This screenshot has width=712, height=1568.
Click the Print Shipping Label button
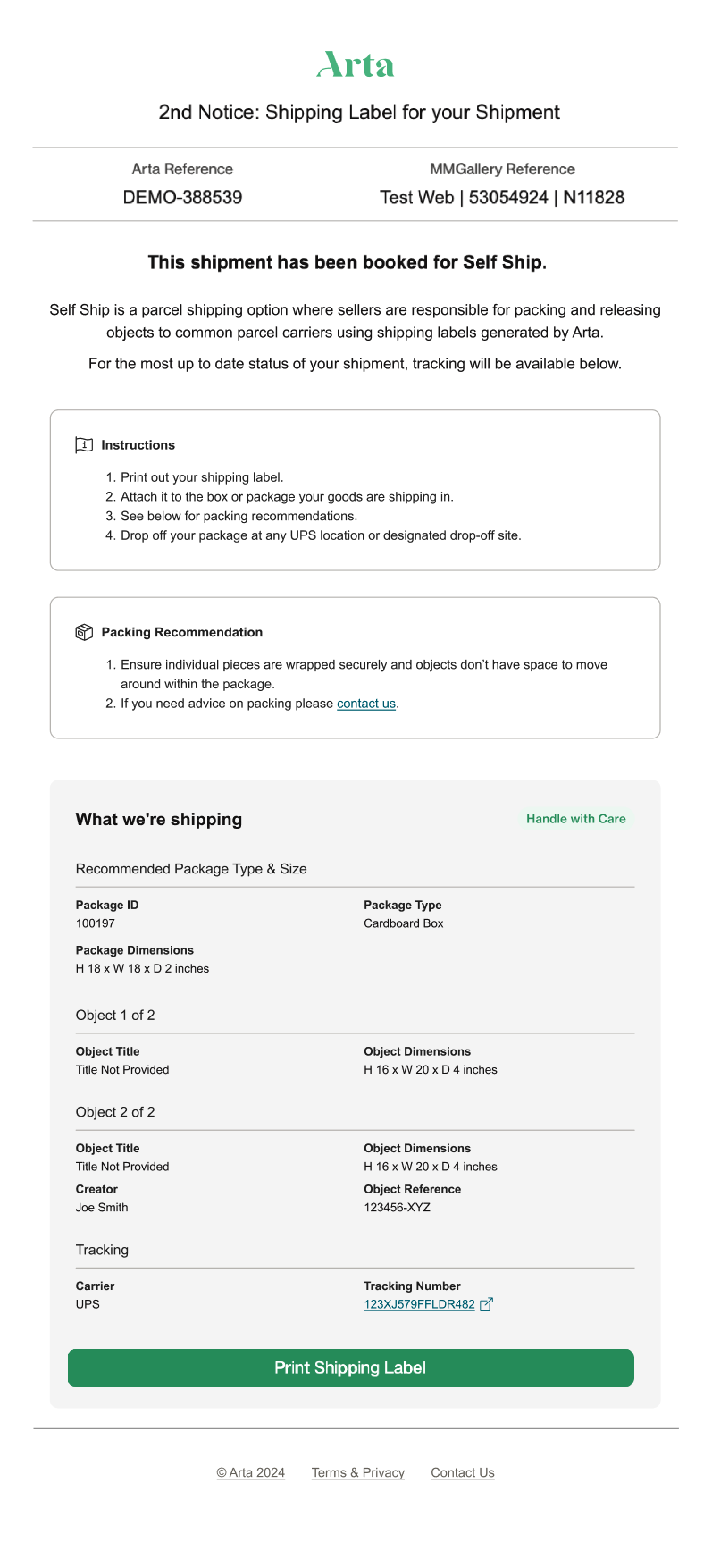click(351, 1368)
